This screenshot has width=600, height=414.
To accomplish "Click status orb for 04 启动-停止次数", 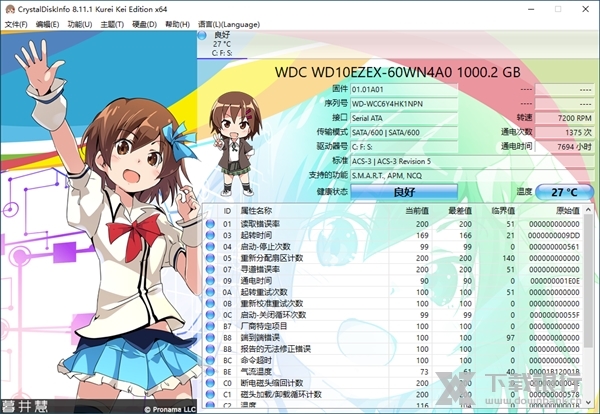I will 210,247.
